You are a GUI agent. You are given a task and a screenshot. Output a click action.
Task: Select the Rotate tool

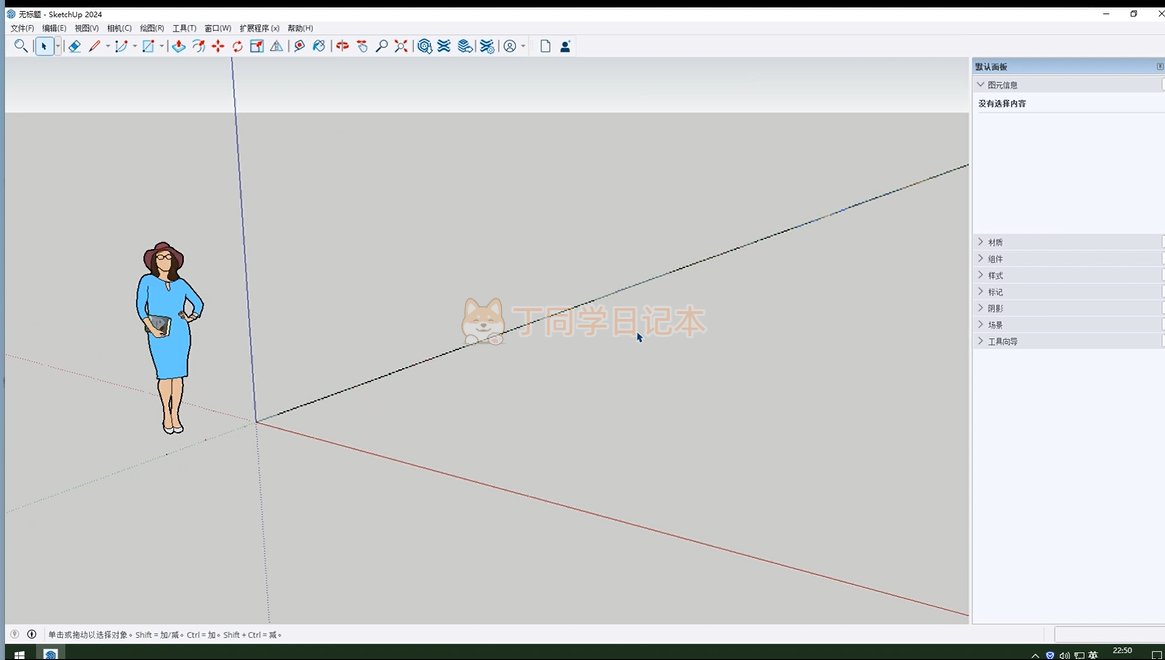coord(237,46)
